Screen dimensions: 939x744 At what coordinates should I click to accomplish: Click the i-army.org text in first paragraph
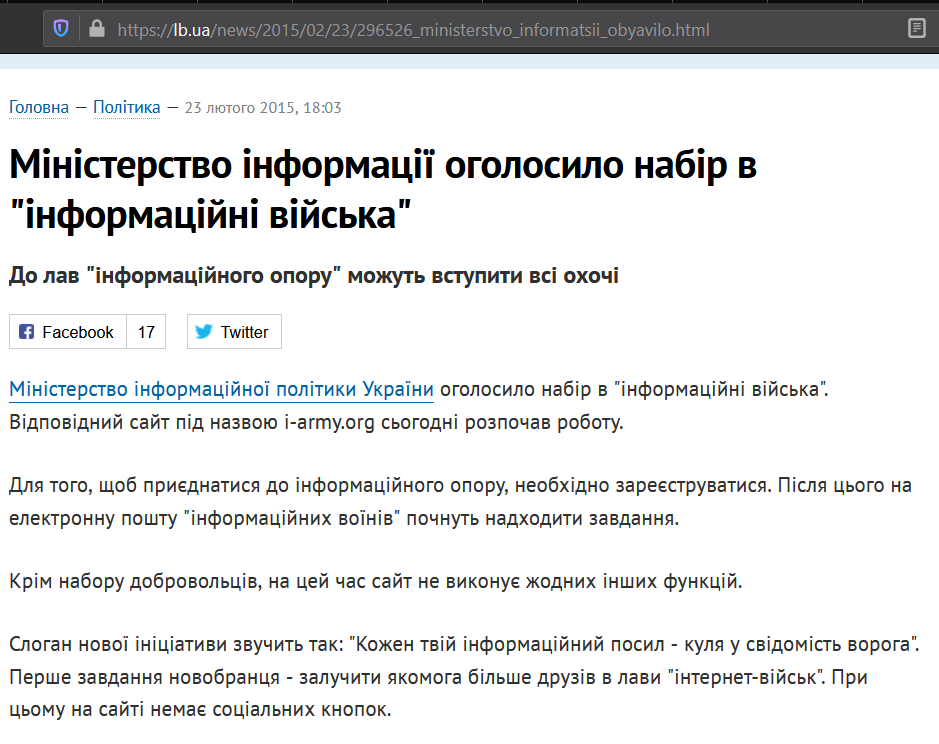[x=329, y=422]
